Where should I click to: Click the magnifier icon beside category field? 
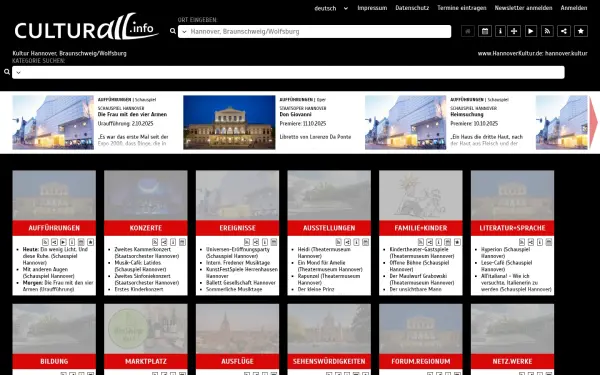(7, 72)
